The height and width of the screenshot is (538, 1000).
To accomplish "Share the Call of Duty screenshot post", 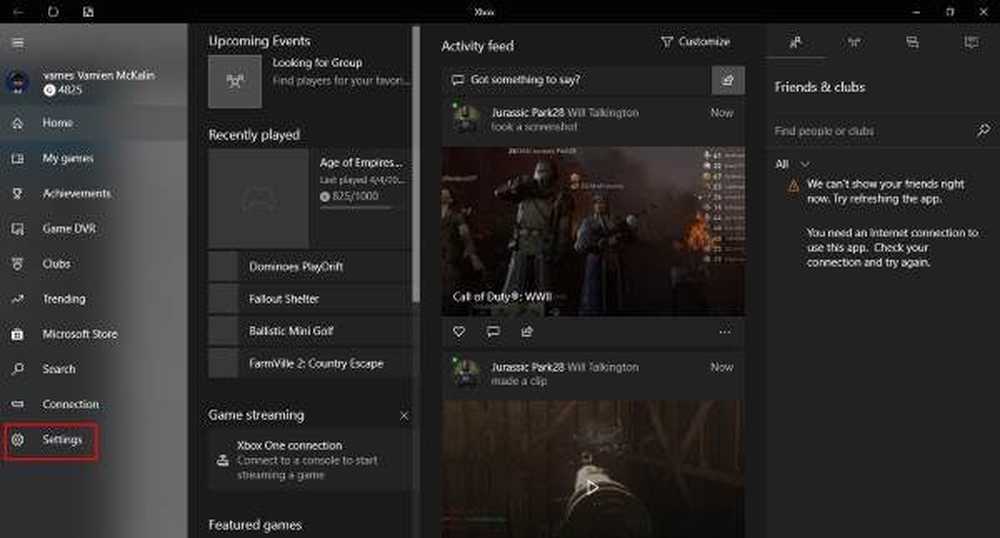I will coord(527,331).
